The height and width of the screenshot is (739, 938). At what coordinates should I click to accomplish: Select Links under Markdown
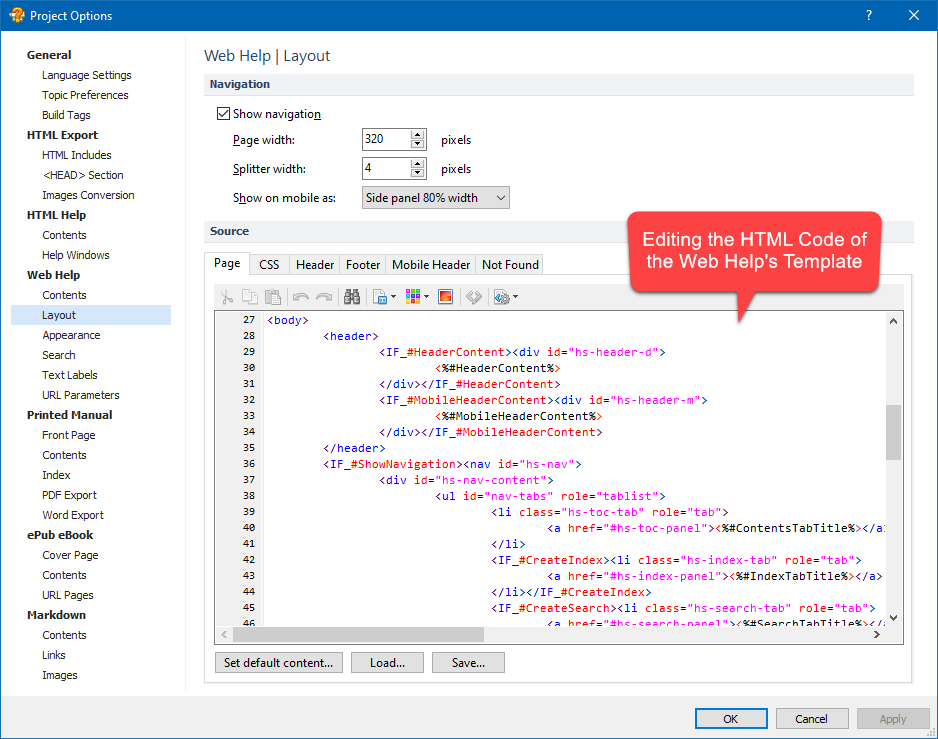[54, 655]
